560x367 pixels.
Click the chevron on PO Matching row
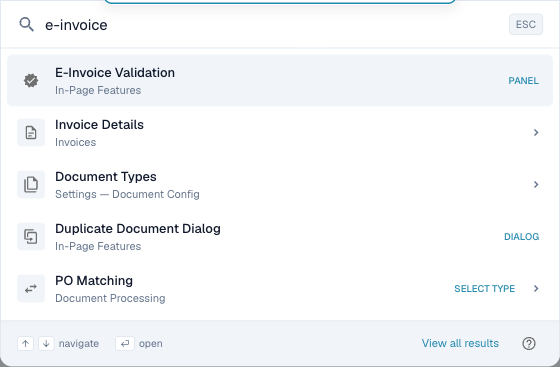pyautogui.click(x=536, y=288)
